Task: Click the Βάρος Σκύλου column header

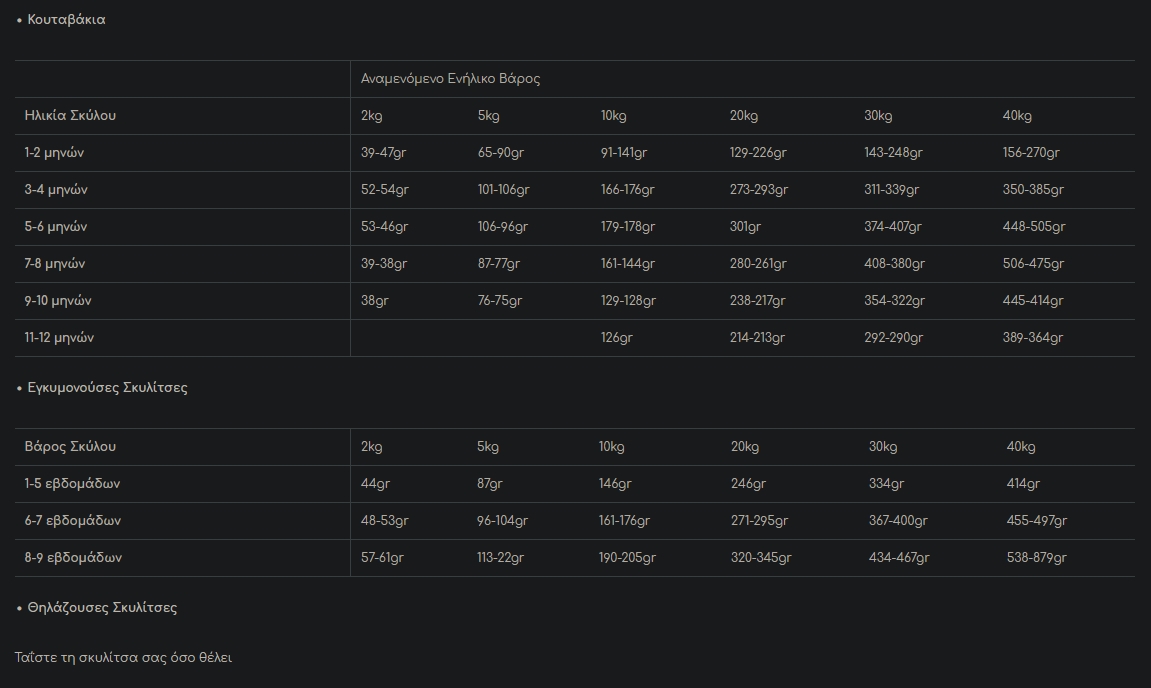Action: (70, 447)
